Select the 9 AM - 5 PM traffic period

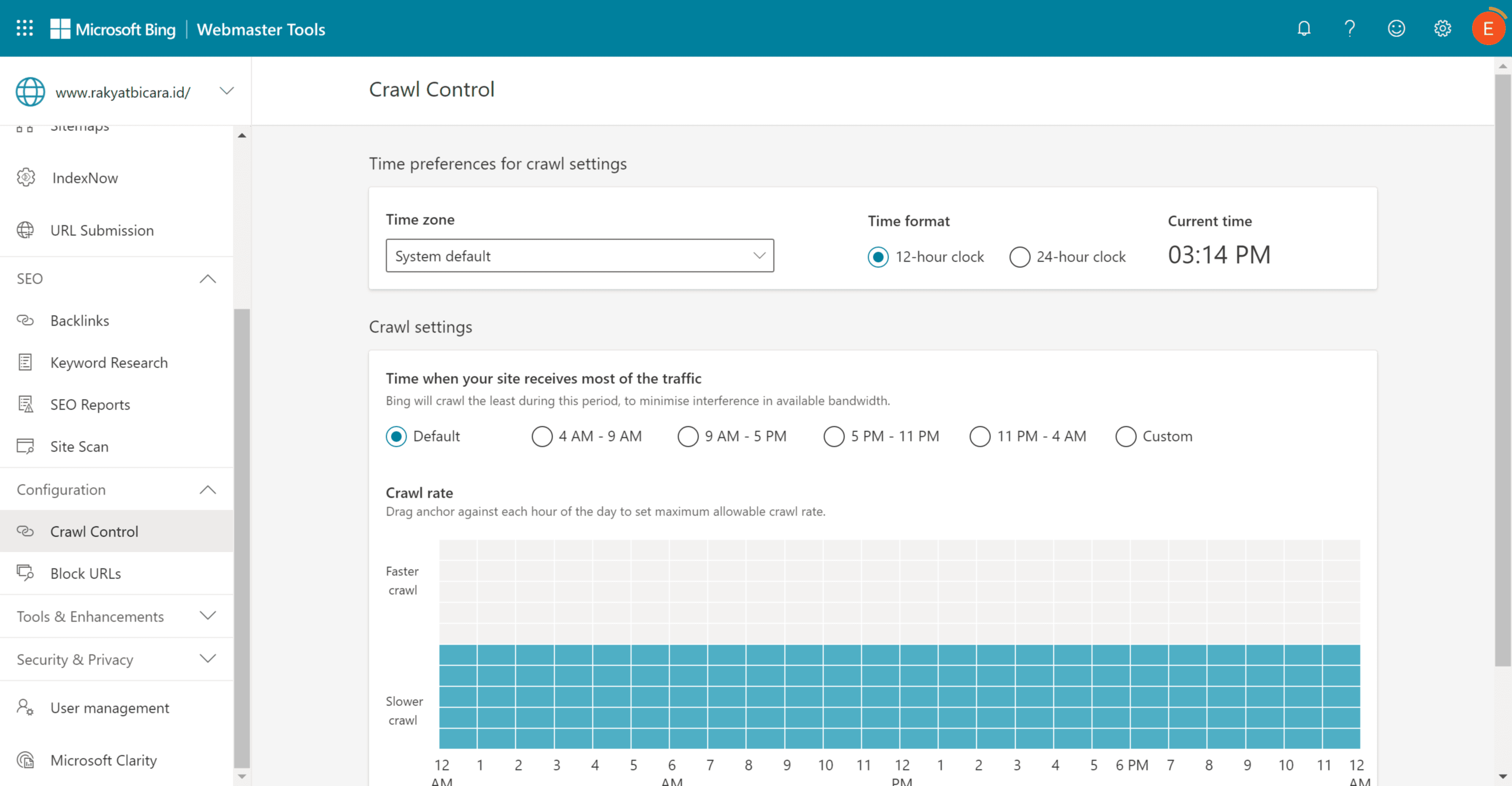point(688,436)
